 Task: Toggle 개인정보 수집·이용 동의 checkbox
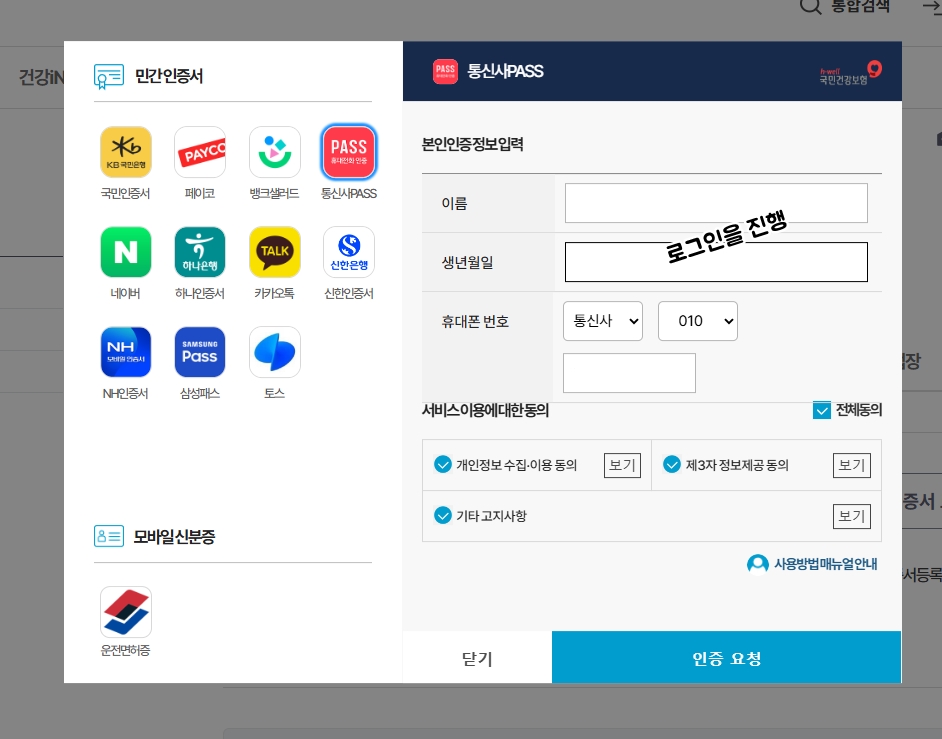point(443,464)
